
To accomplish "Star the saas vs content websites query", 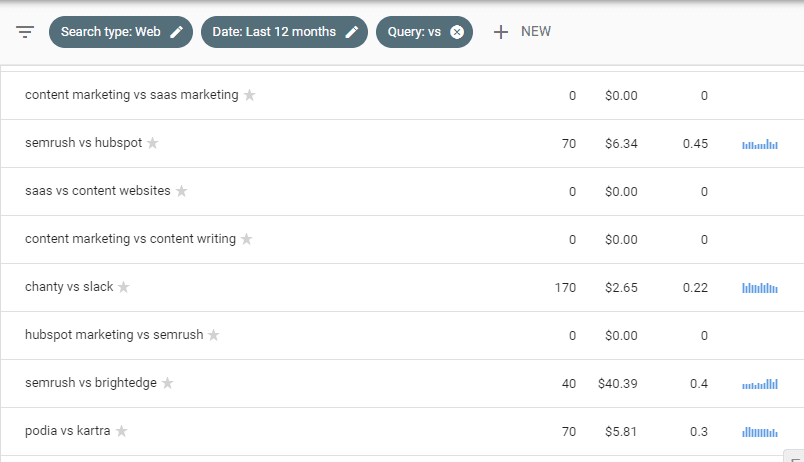I will [181, 191].
